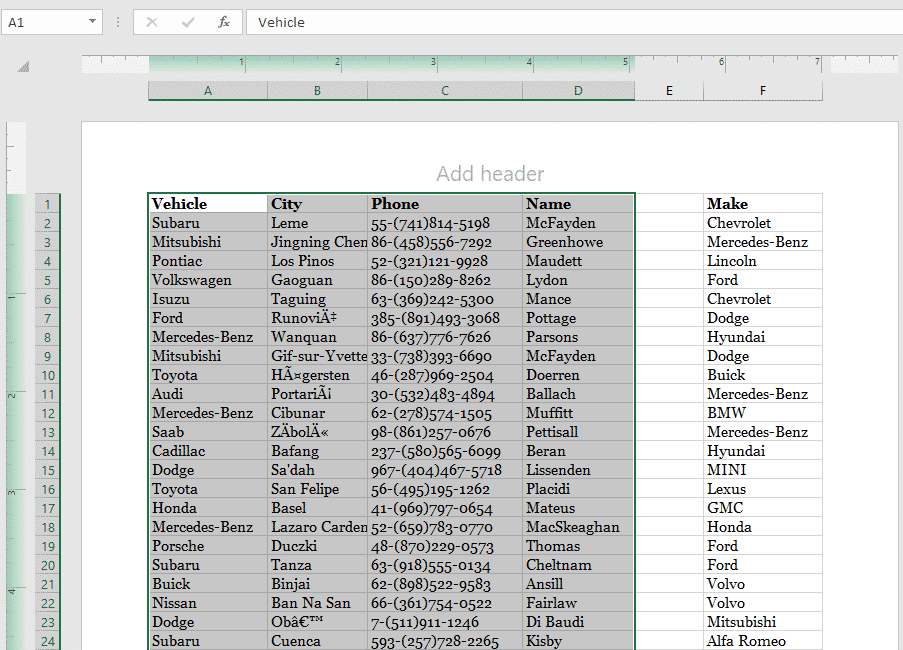
Task: Click the Enter checkmark icon in formula bar
Action: tap(188, 22)
